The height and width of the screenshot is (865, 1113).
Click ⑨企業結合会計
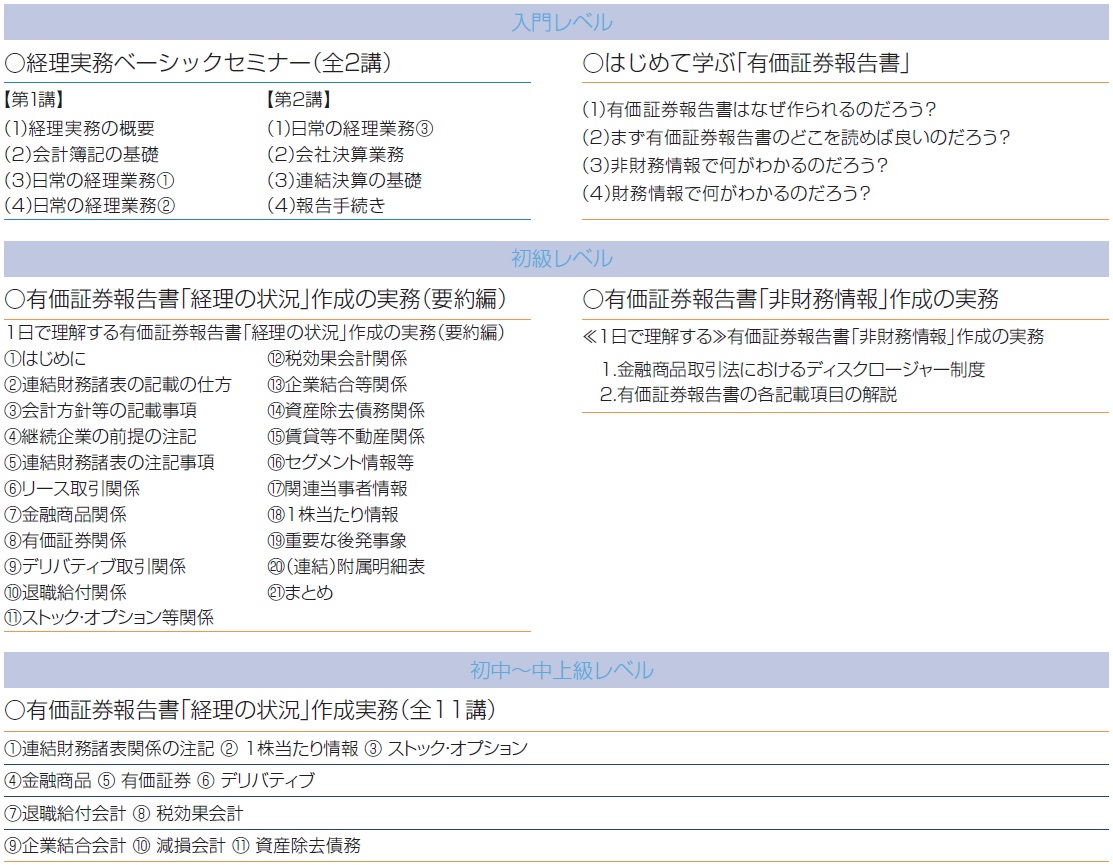coord(65,846)
